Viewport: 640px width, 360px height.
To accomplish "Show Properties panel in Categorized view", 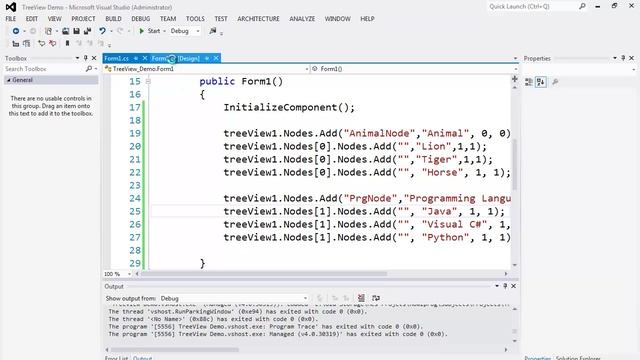I will (529, 82).
